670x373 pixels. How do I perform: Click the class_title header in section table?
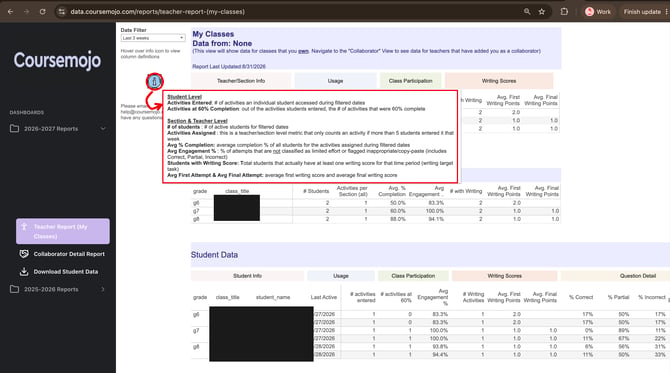point(237,191)
